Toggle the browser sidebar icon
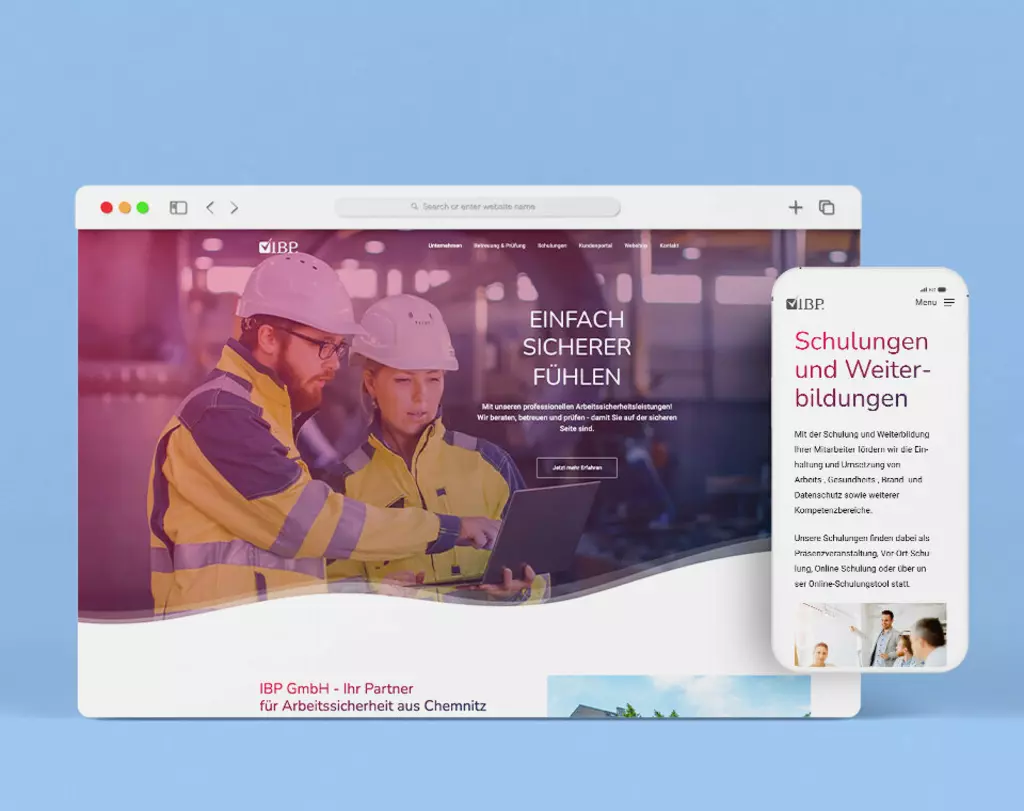 click(x=179, y=208)
